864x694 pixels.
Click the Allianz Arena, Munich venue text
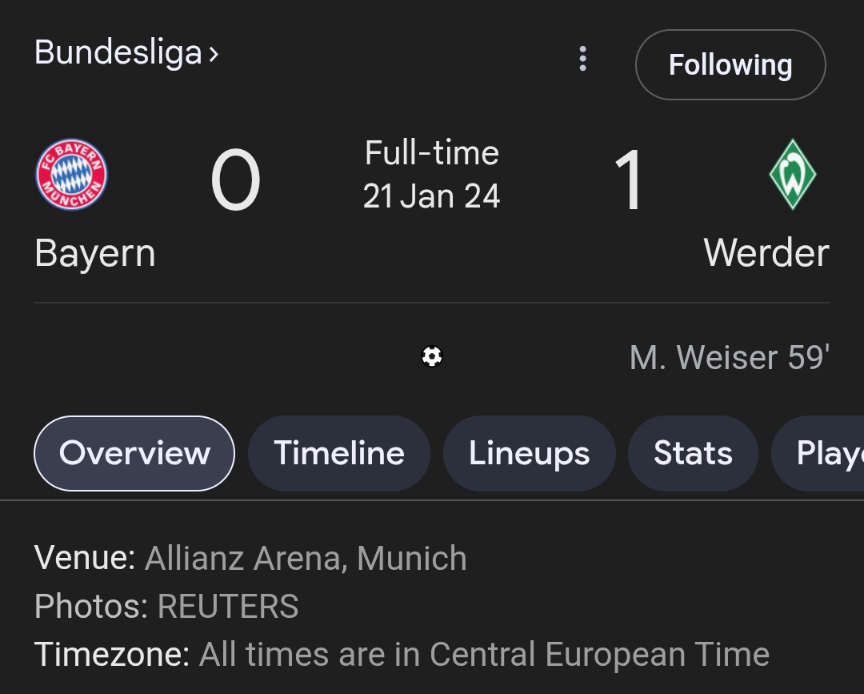coord(305,558)
